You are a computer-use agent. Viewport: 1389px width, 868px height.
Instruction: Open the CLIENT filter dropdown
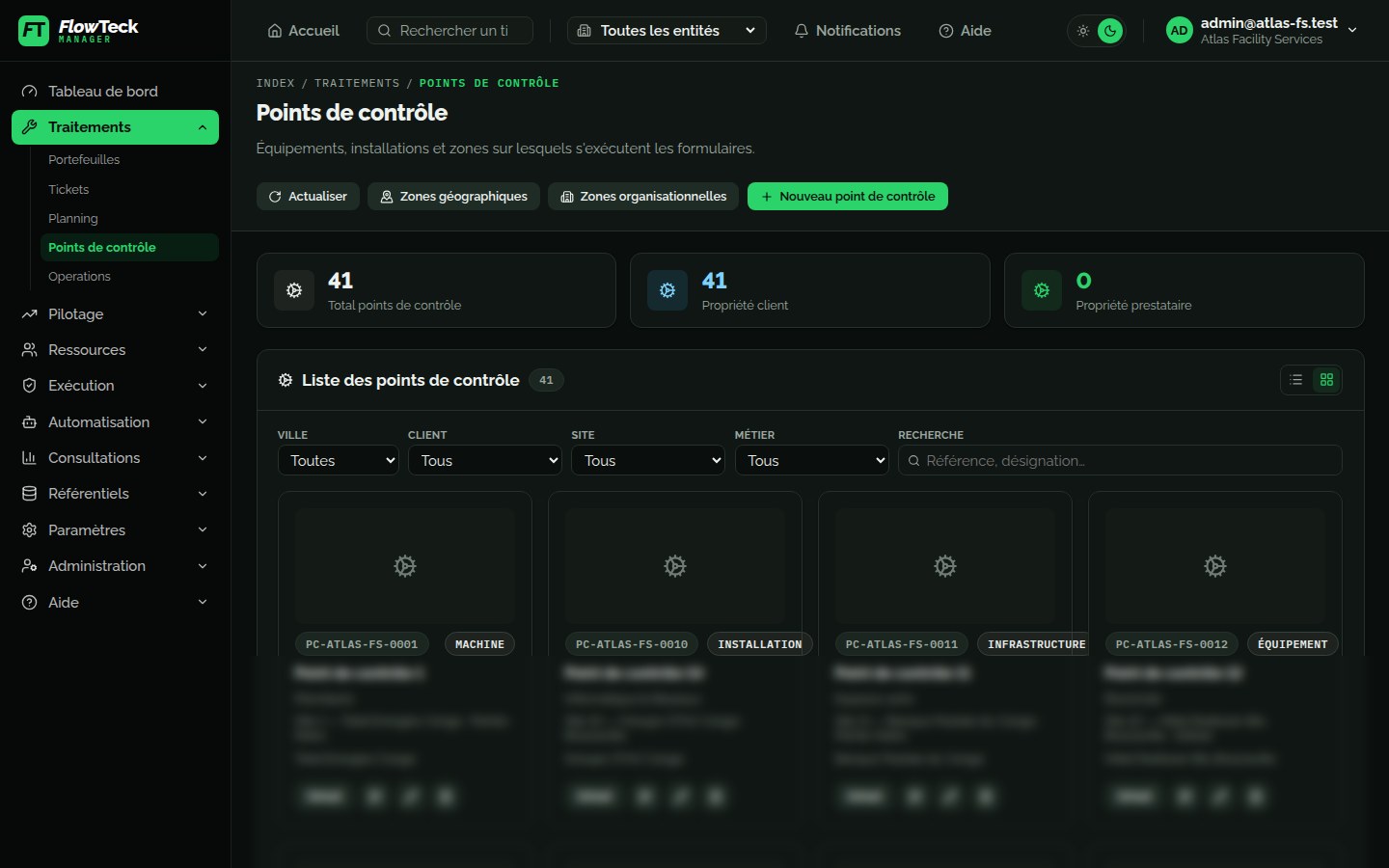485,460
